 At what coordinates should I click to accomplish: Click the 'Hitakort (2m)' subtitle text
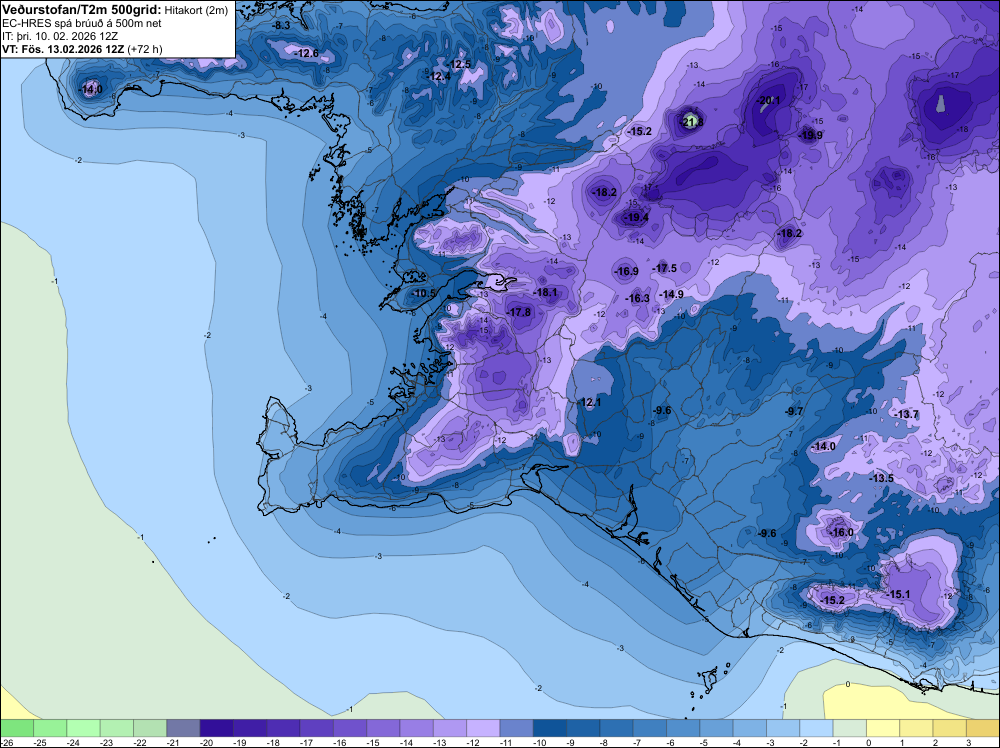(x=196, y=10)
